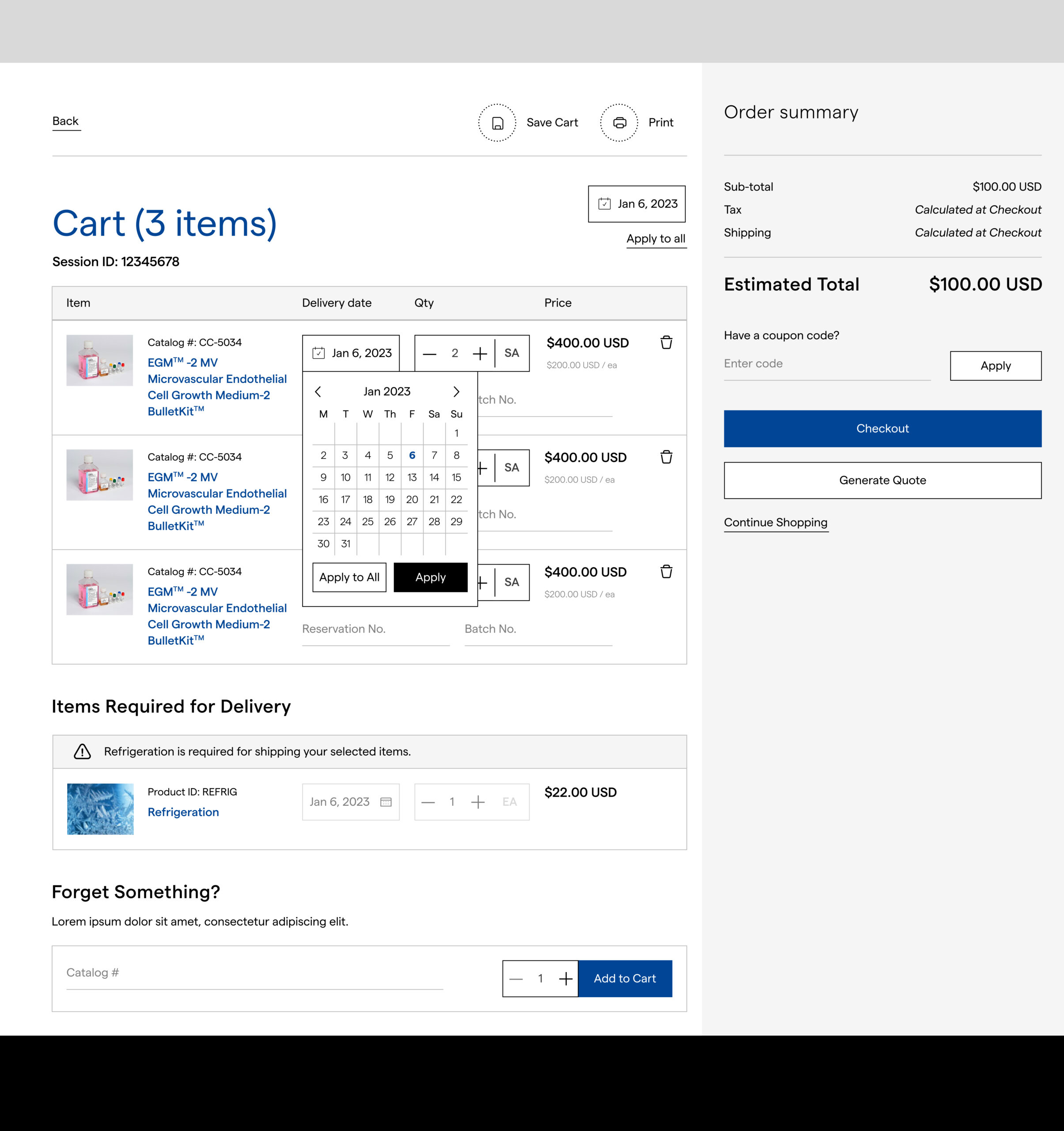Advance the calendar to the next month
1064x1131 pixels.
tap(456, 391)
